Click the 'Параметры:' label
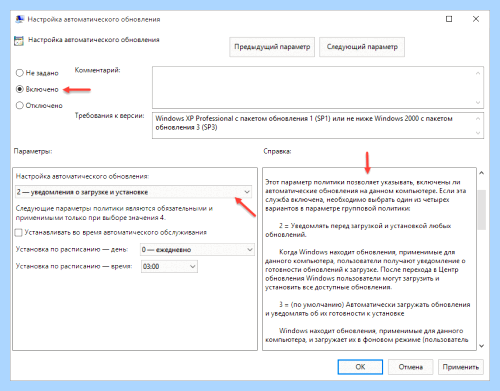 coord(33,151)
